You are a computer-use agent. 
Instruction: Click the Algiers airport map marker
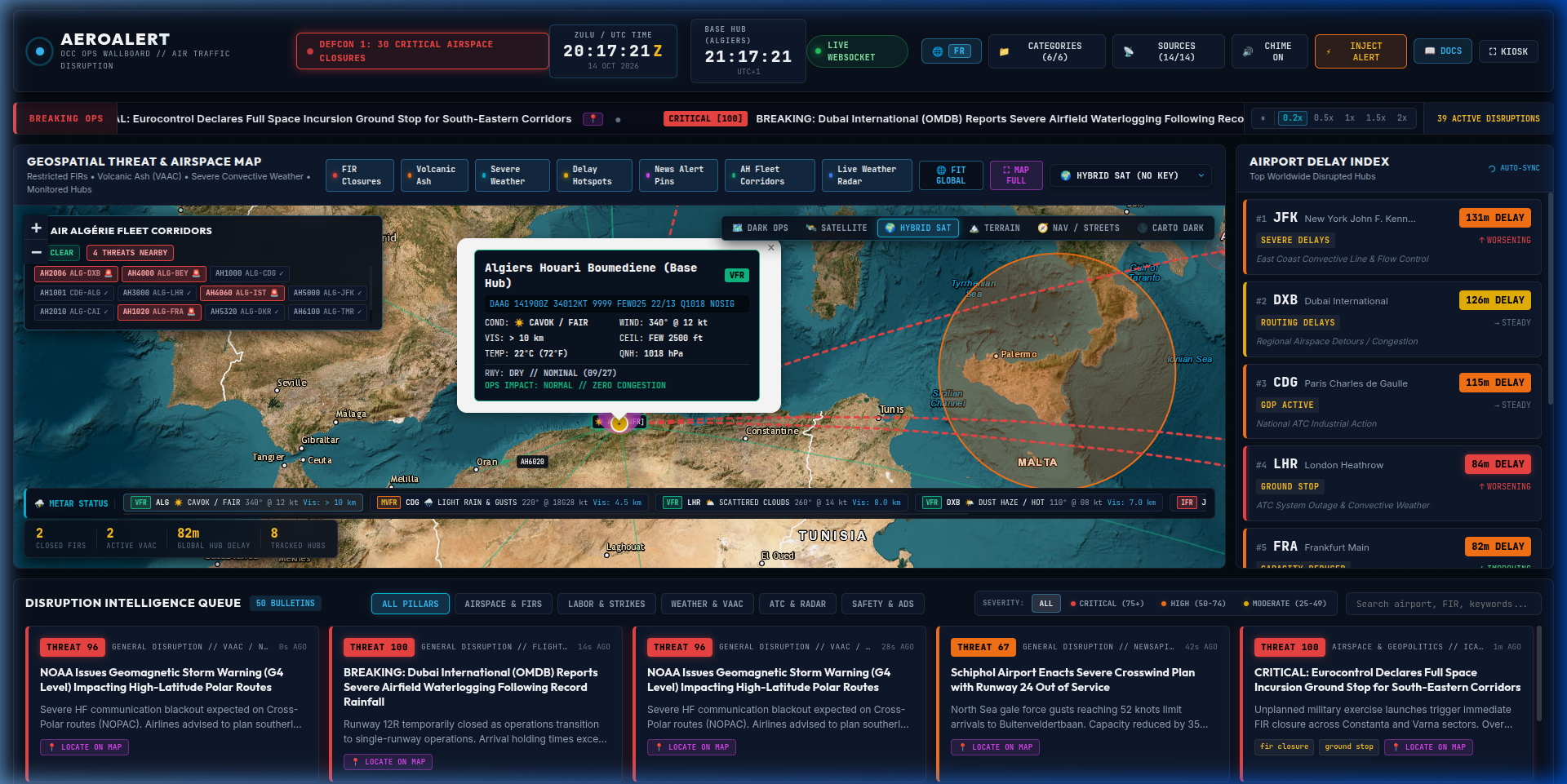pos(619,423)
